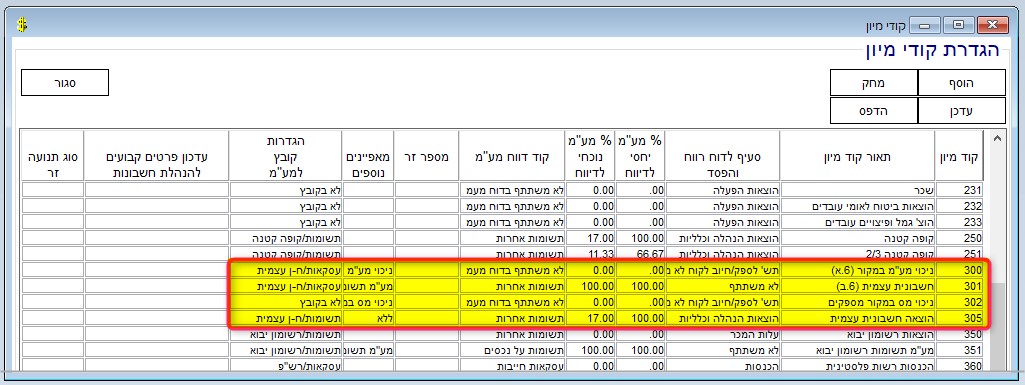Click the עסקאות חייבות cell
Viewport: 1025px width, 385px height.
pos(511,365)
